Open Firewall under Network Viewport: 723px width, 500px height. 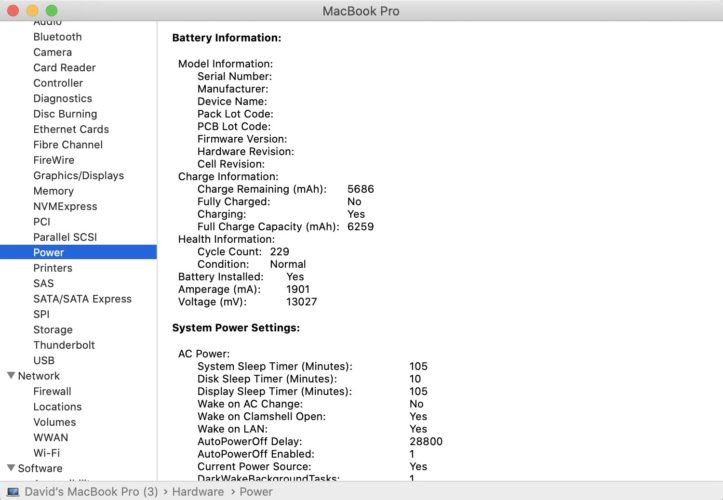point(52,391)
